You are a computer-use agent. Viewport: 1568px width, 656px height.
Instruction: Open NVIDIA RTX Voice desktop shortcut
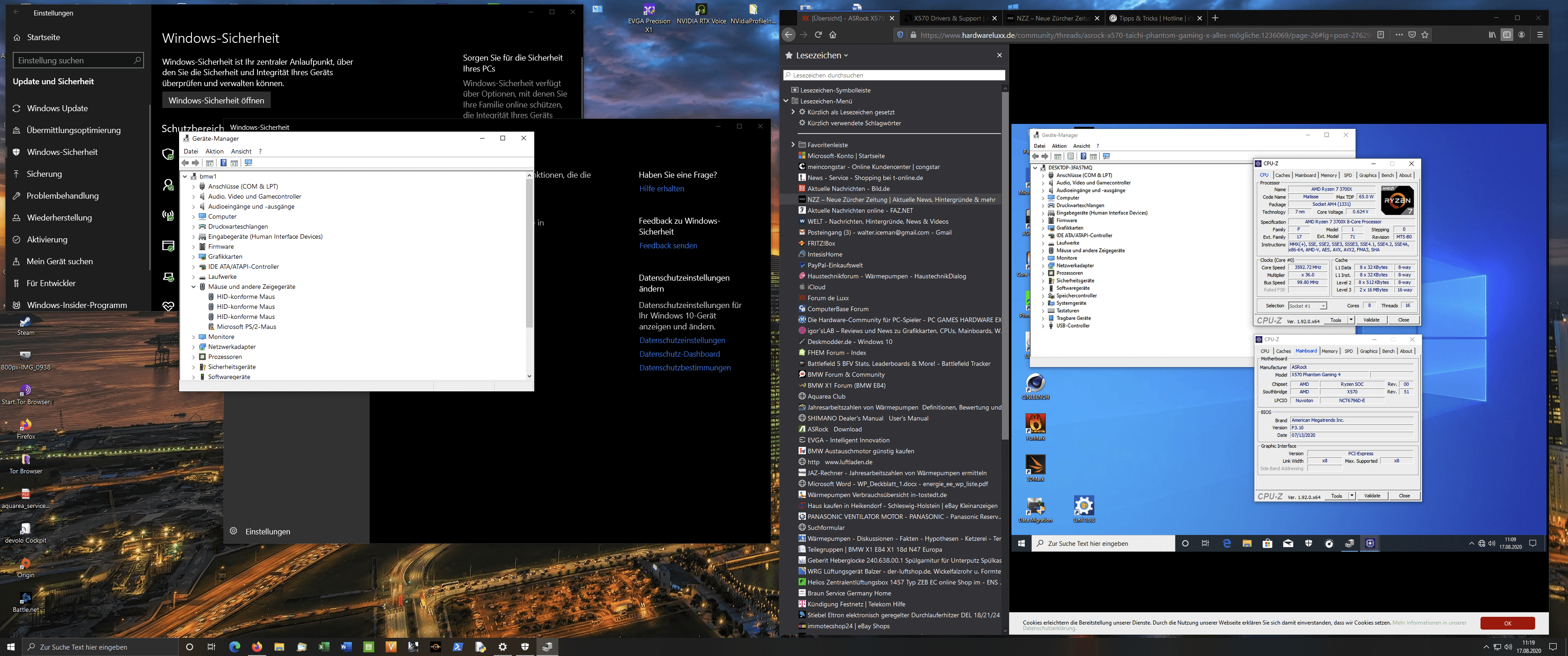pyautogui.click(x=701, y=15)
